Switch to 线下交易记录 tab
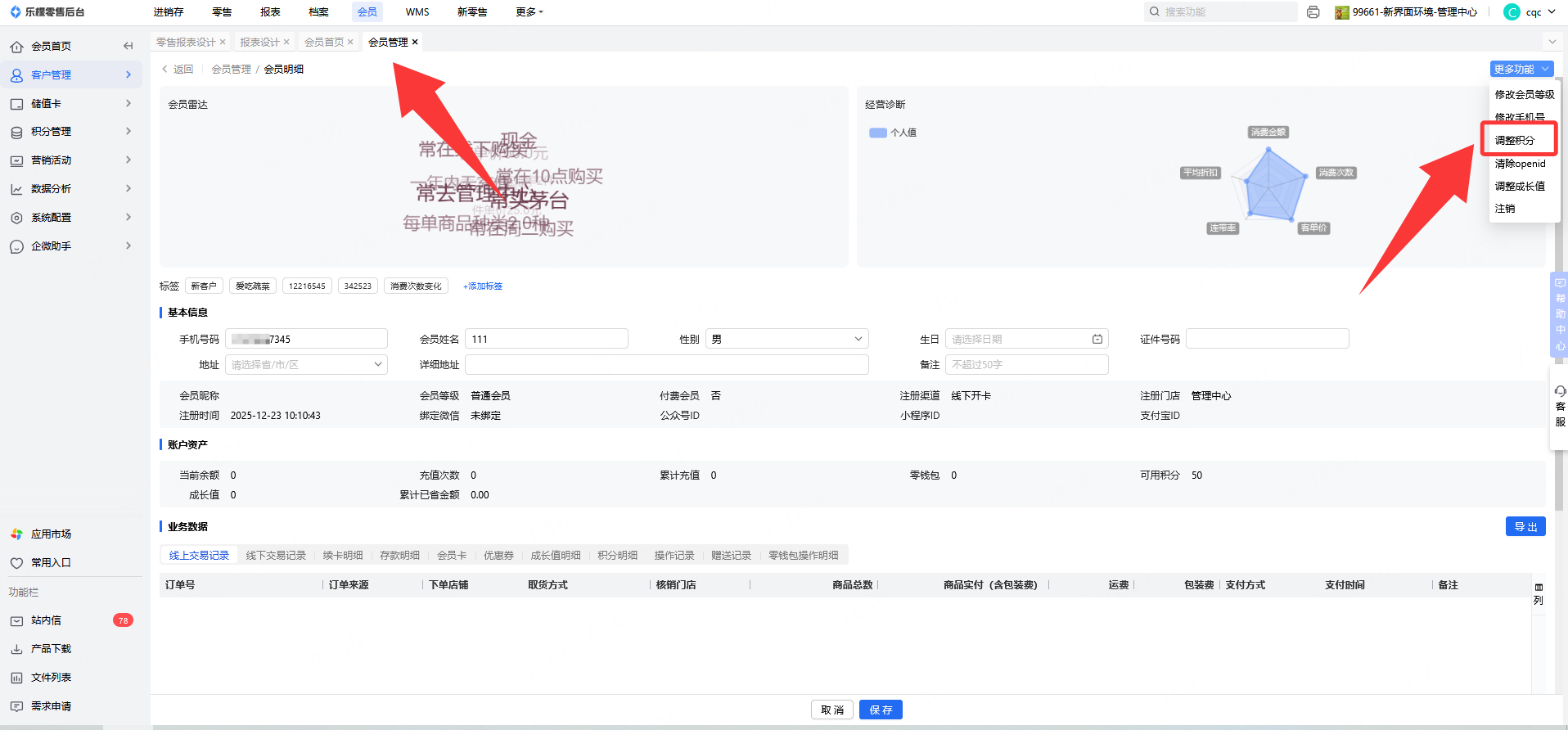 [x=276, y=555]
